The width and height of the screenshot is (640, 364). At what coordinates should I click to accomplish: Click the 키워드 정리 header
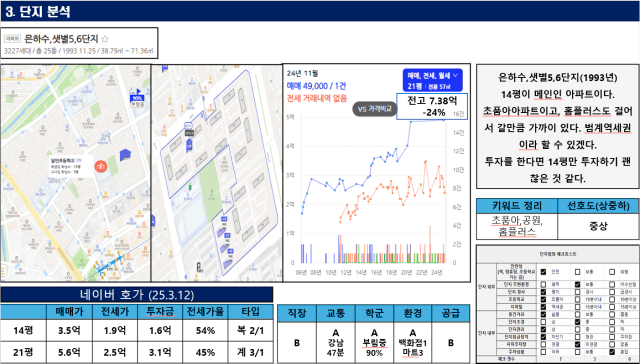(517, 206)
